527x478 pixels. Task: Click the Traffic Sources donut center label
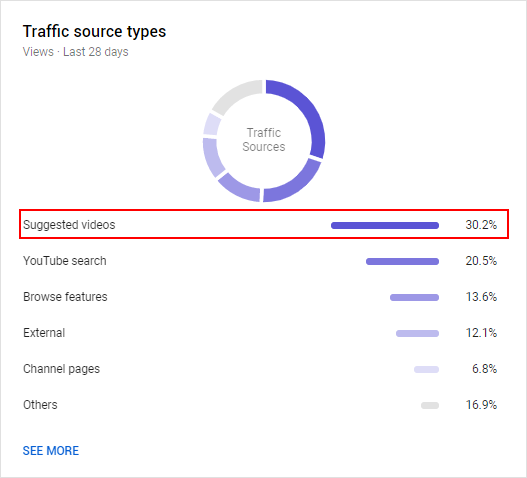coord(264,140)
